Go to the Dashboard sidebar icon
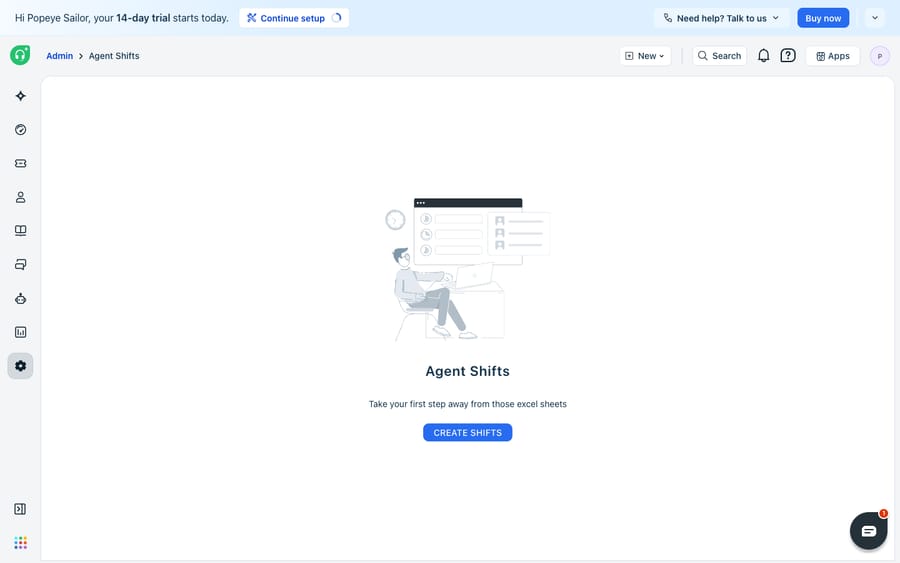The width and height of the screenshot is (900, 563). (x=21, y=130)
